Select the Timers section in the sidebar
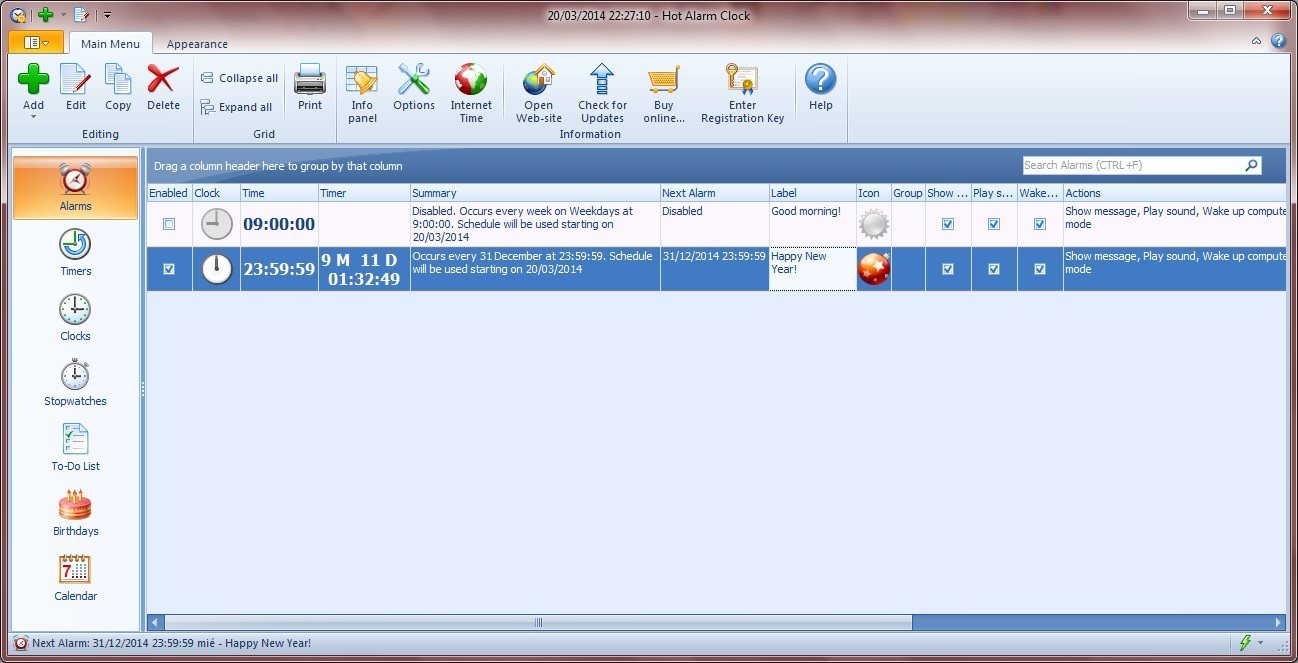This screenshot has width=1298, height=663. 75,252
